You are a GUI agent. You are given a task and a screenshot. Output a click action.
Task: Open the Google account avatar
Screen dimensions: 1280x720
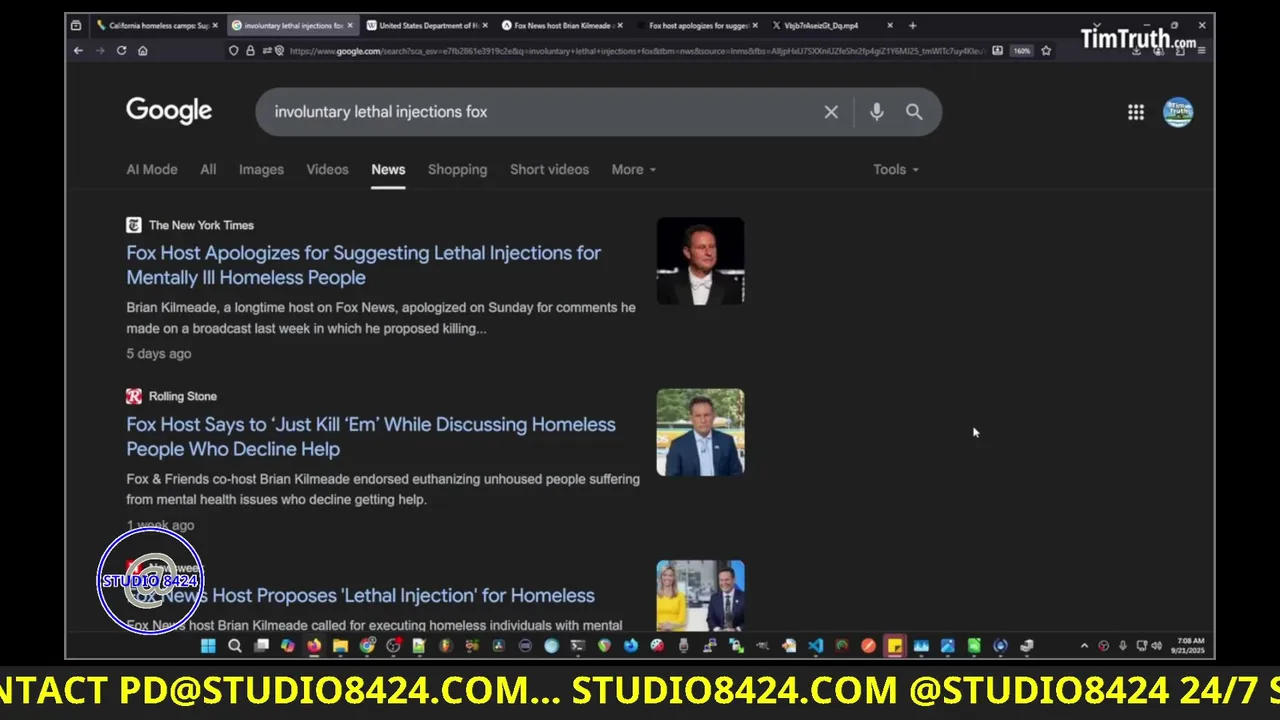pyautogui.click(x=1178, y=112)
